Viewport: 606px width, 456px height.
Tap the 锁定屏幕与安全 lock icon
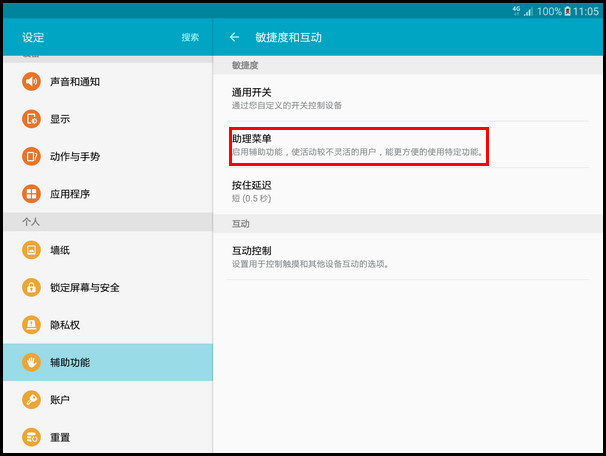31,288
